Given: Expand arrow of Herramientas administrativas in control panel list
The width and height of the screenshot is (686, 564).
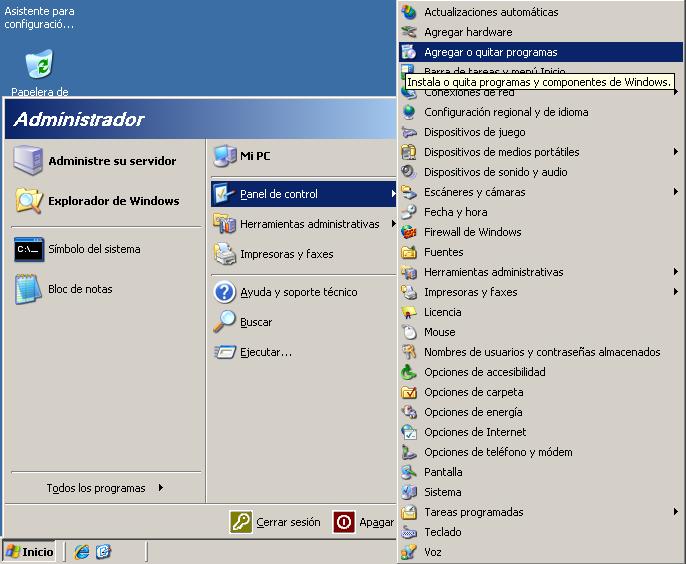Looking at the screenshot, I should click(x=676, y=272).
